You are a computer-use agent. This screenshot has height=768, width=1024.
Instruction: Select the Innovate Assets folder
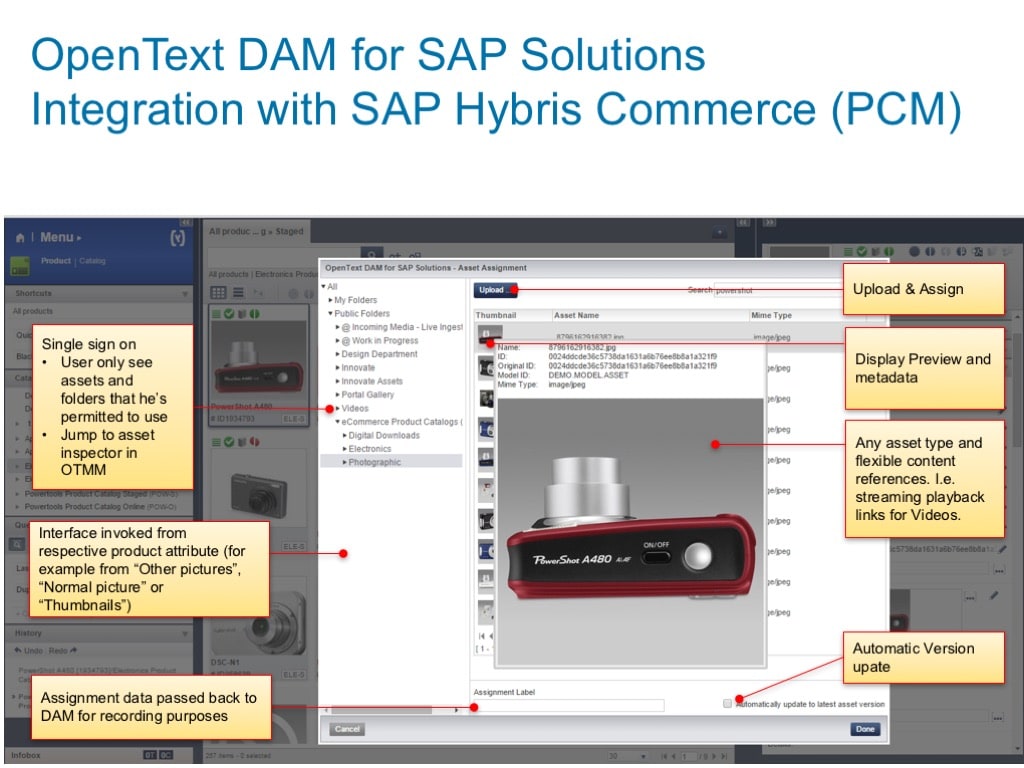click(372, 381)
